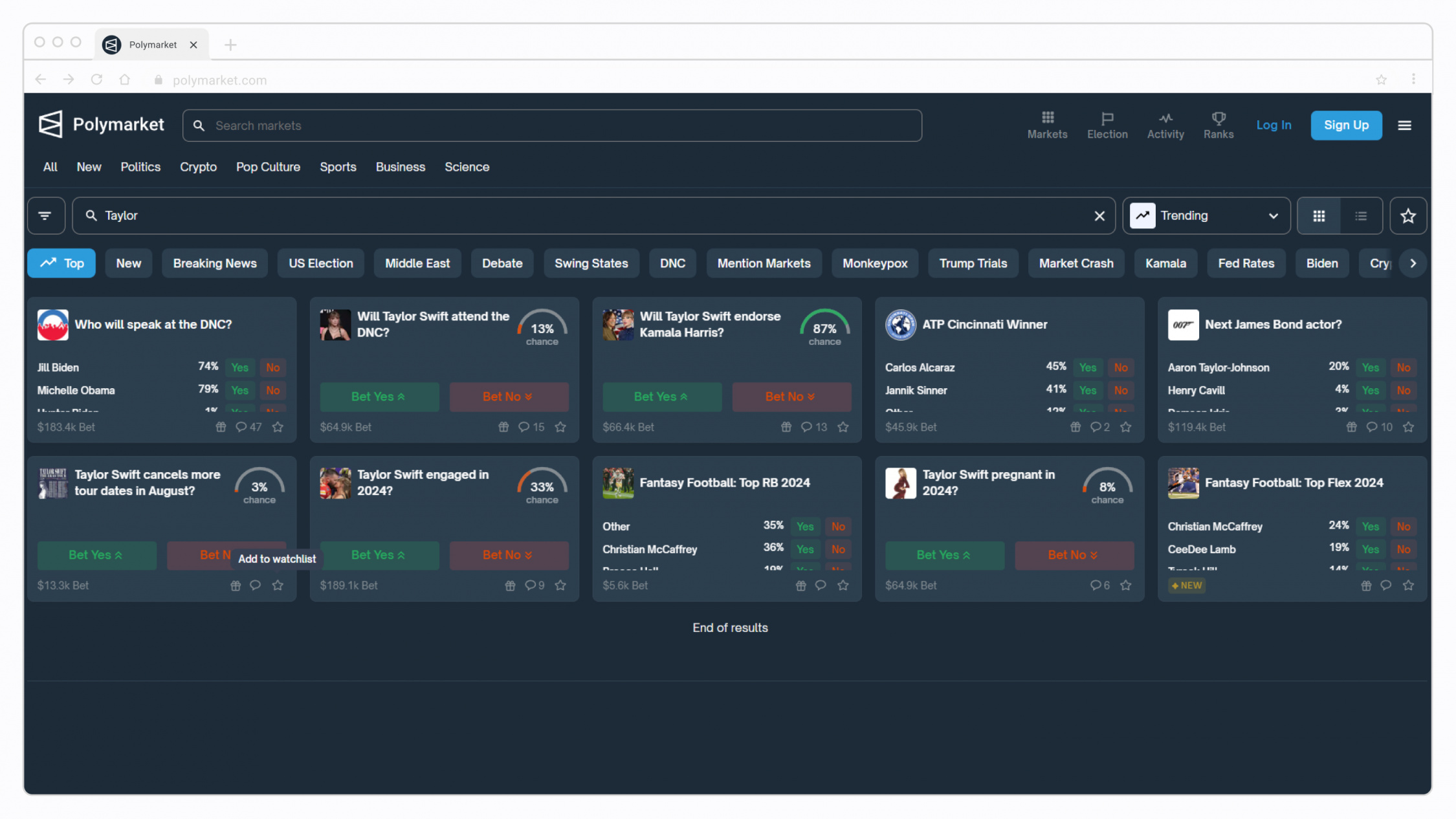Star the Taylor Swift attend the DNC market
Image resolution: width=1456 pixels, height=819 pixels.
tap(560, 427)
